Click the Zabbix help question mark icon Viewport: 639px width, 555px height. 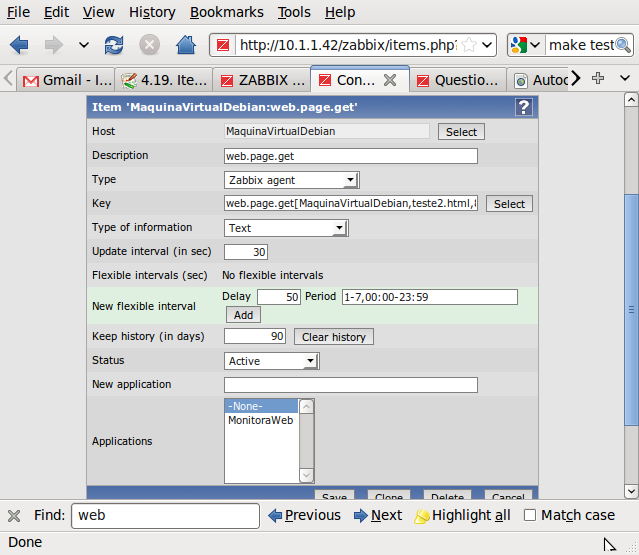(524, 107)
